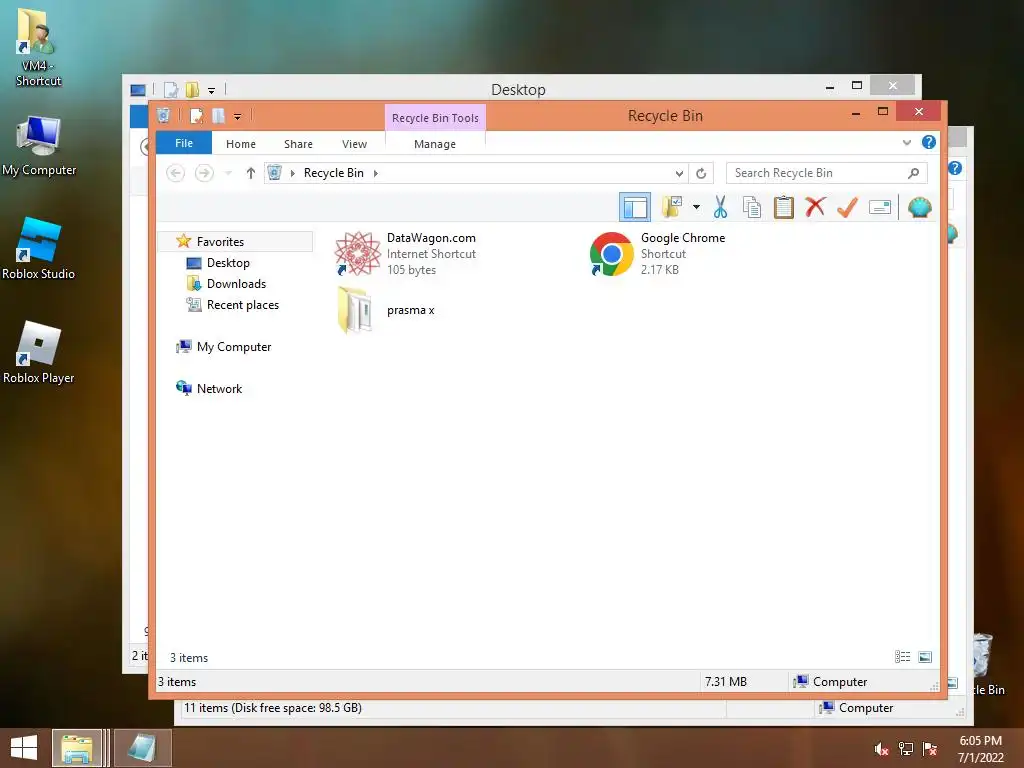Image resolution: width=1024 pixels, height=768 pixels.
Task: Select Network in the navigation pane
Action: (x=219, y=389)
